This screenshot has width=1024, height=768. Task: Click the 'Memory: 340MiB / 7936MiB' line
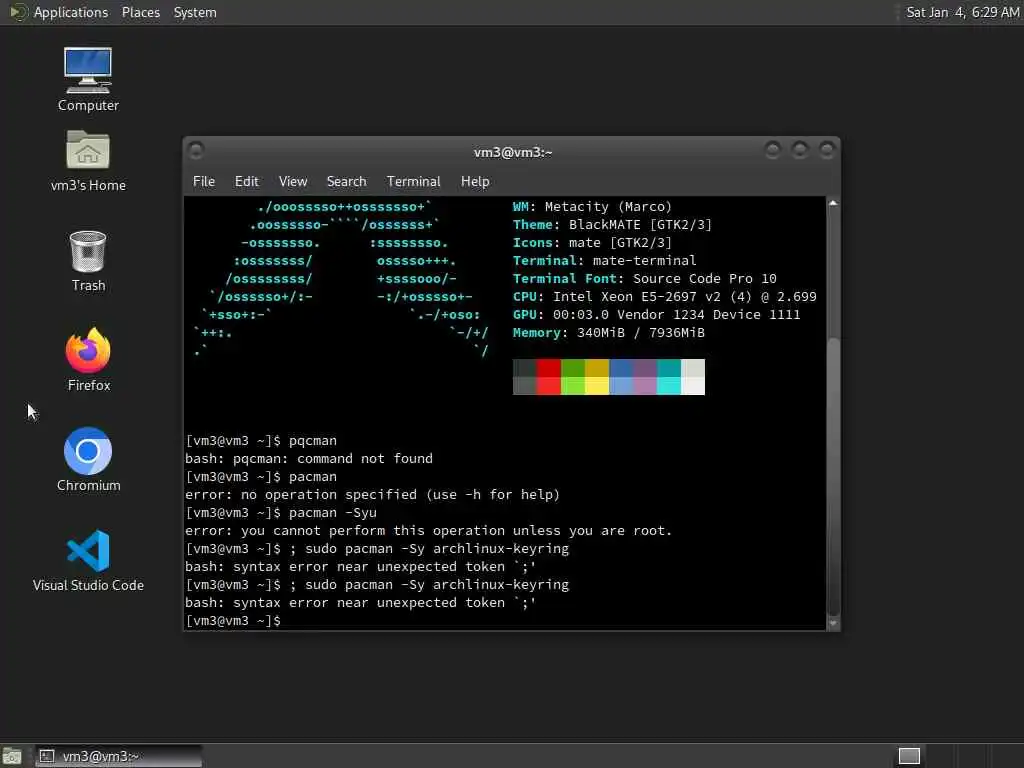pyautogui.click(x=609, y=332)
